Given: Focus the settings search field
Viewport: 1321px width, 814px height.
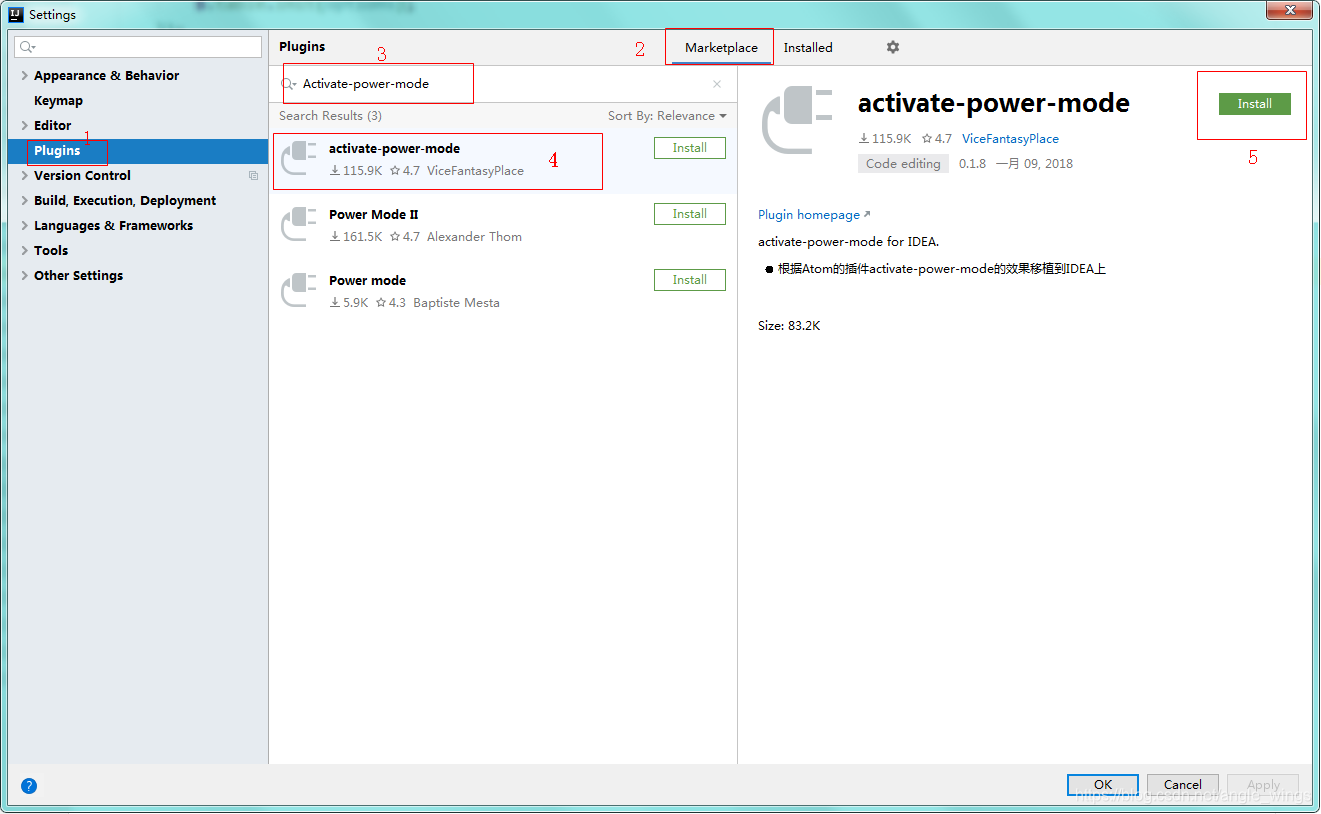Looking at the screenshot, I should tap(139, 47).
